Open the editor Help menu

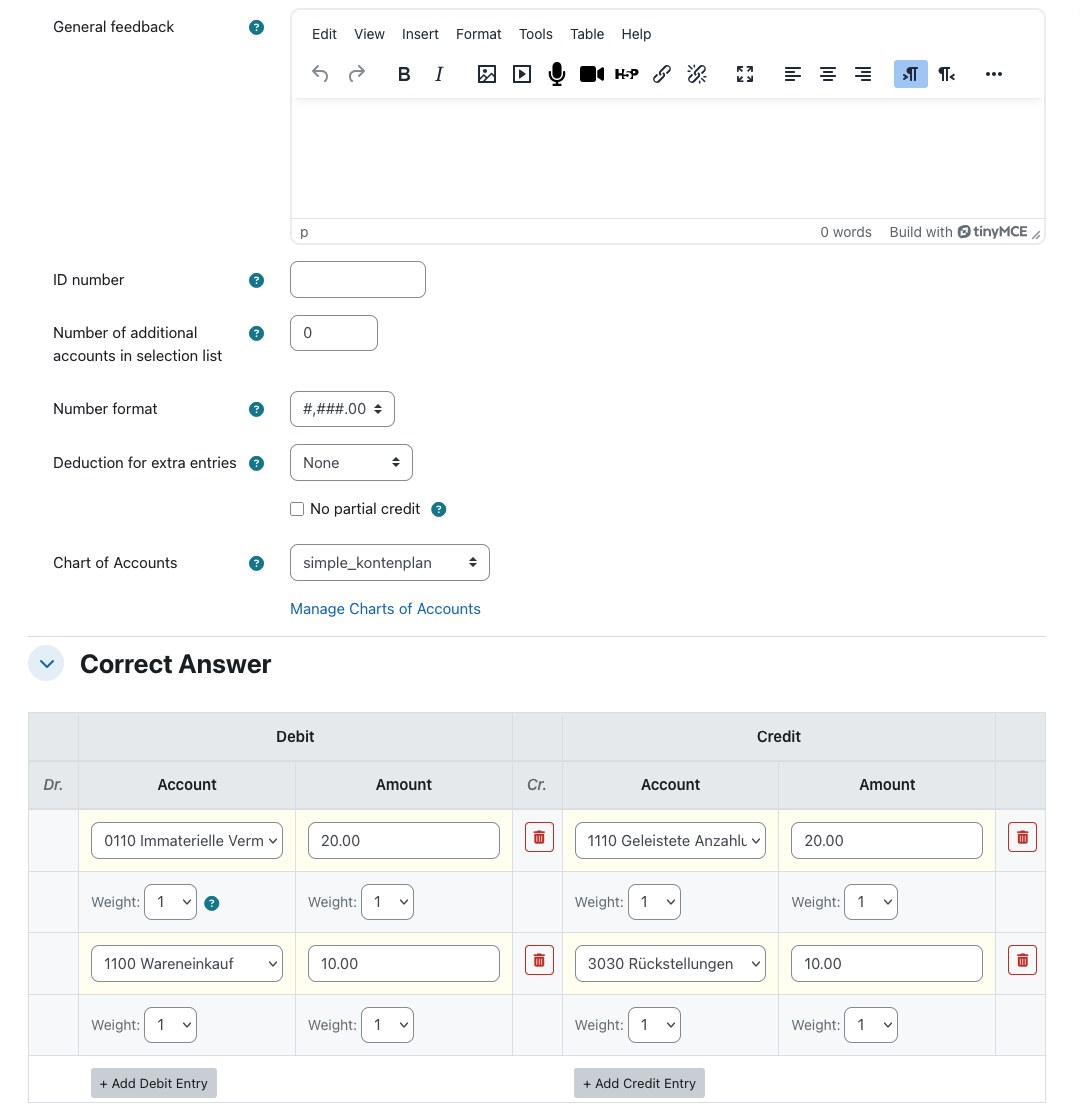coord(636,34)
